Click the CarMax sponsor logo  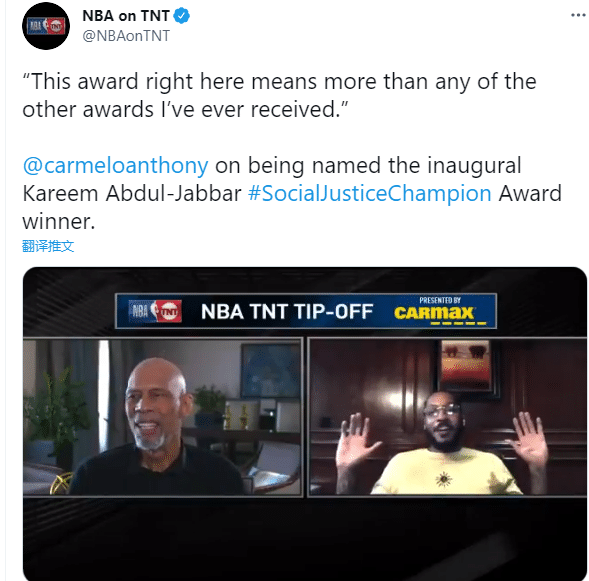(435, 314)
